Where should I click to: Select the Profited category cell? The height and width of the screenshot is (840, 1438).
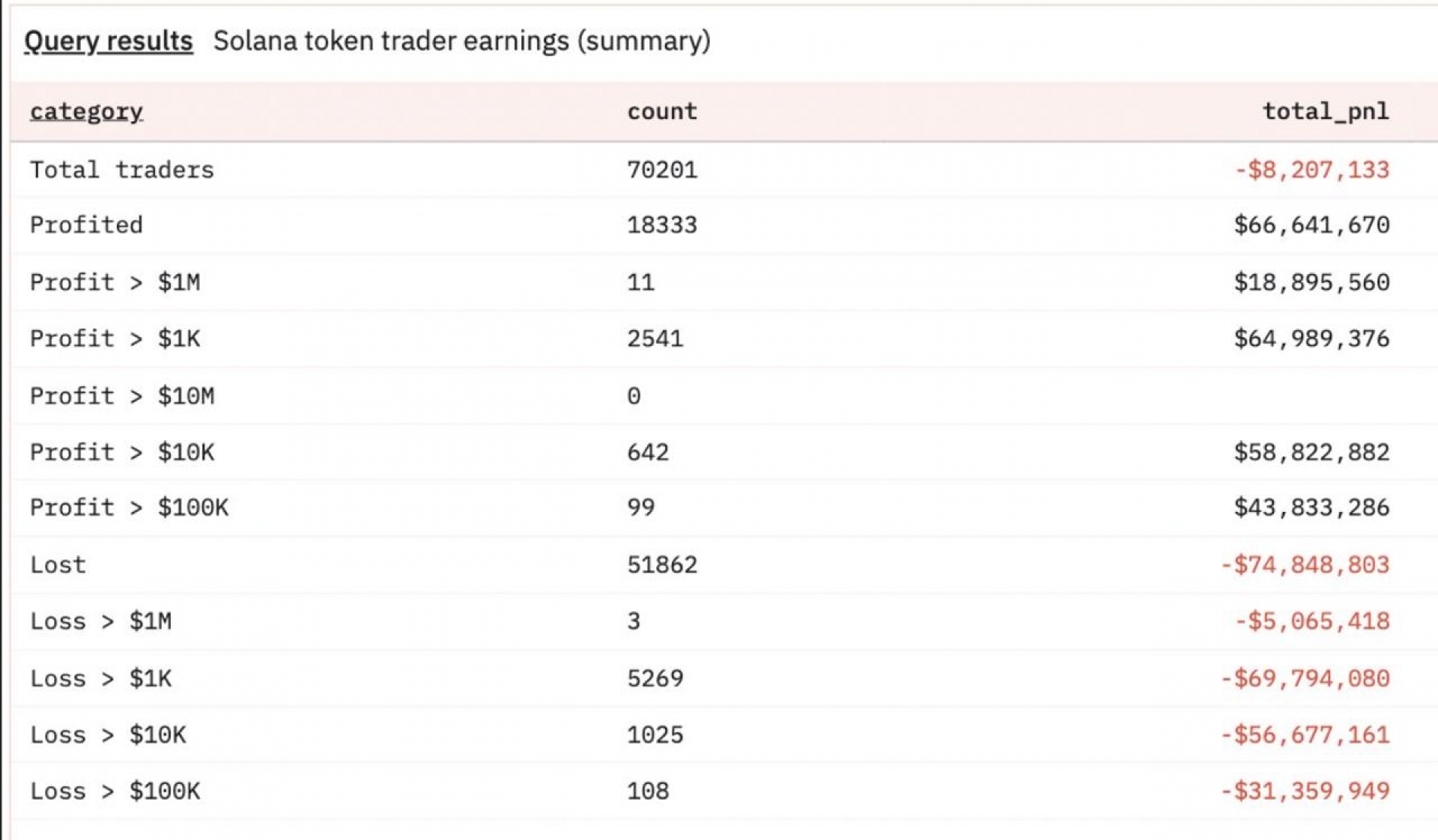[x=86, y=225]
